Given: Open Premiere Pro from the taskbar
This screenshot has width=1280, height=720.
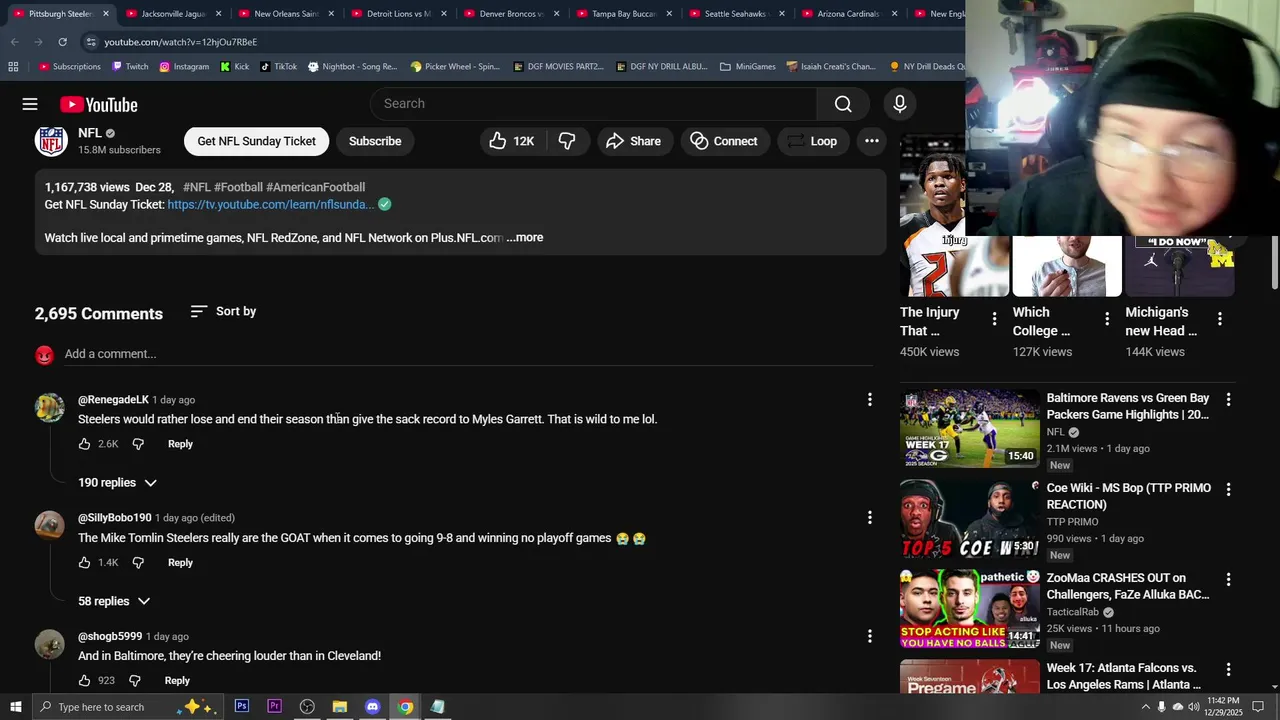Looking at the screenshot, I should pyautogui.click(x=274, y=706).
